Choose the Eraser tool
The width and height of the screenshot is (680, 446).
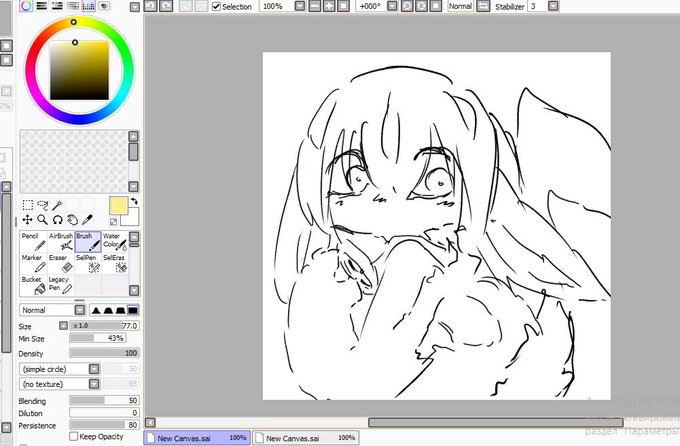point(61,263)
